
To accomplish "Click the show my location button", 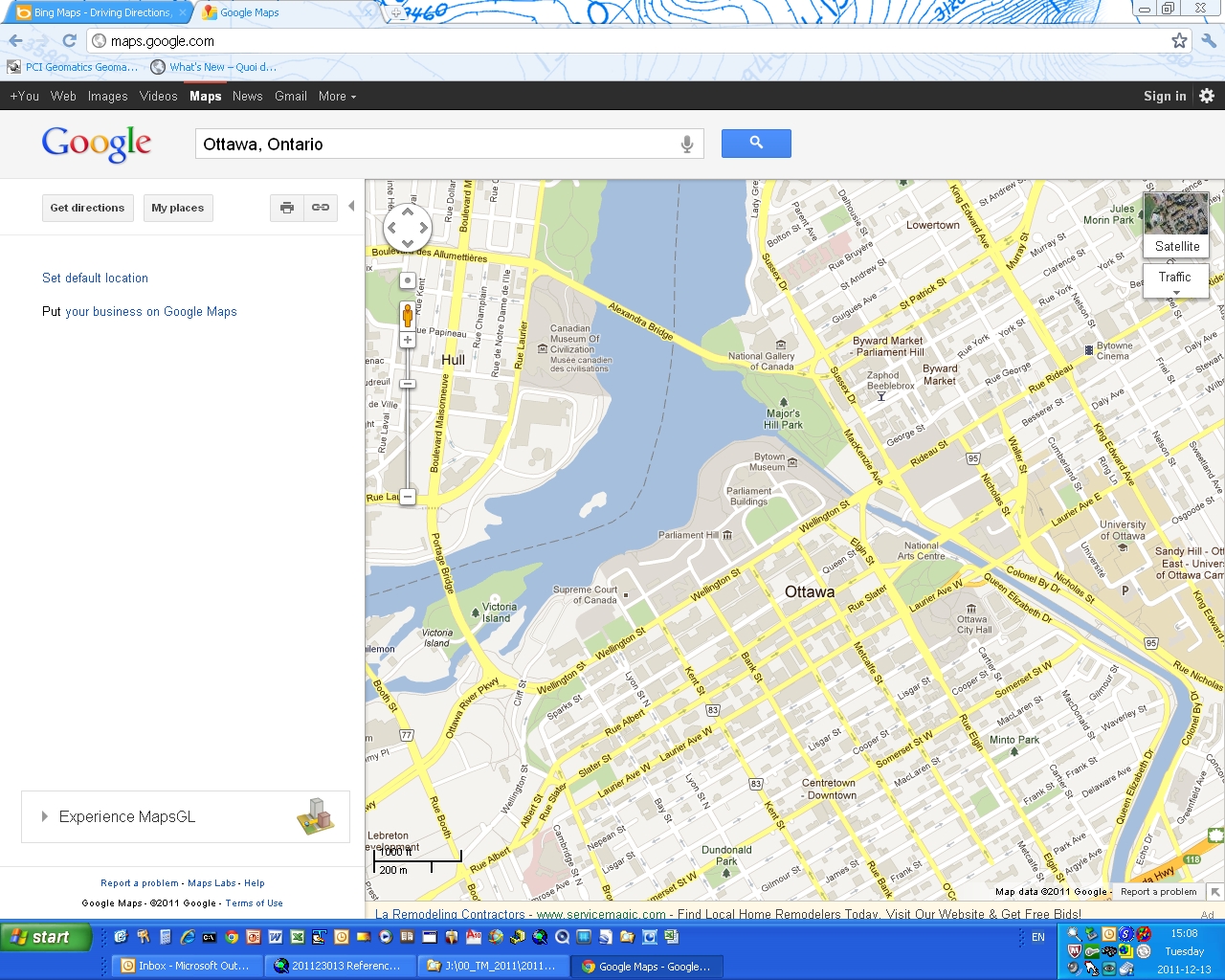I will click(408, 280).
